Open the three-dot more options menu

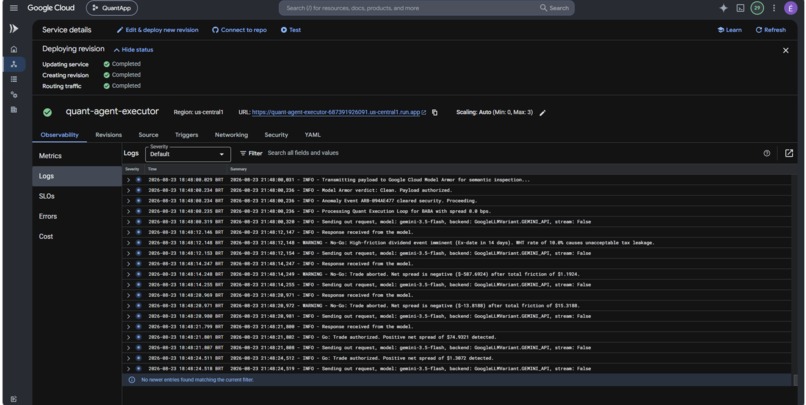(x=774, y=8)
